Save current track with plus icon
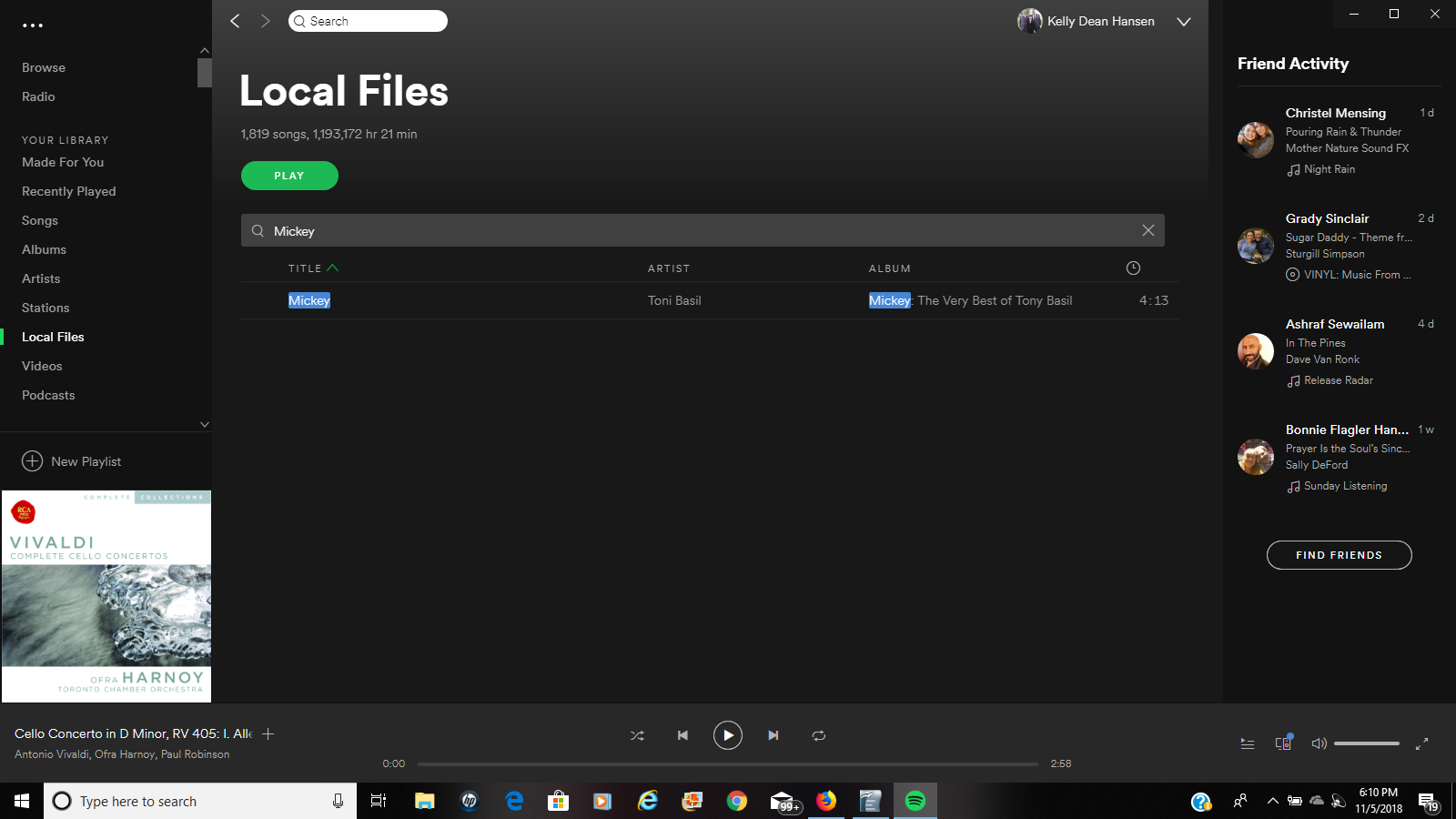Screen dimensions: 1456x819 click(x=268, y=733)
